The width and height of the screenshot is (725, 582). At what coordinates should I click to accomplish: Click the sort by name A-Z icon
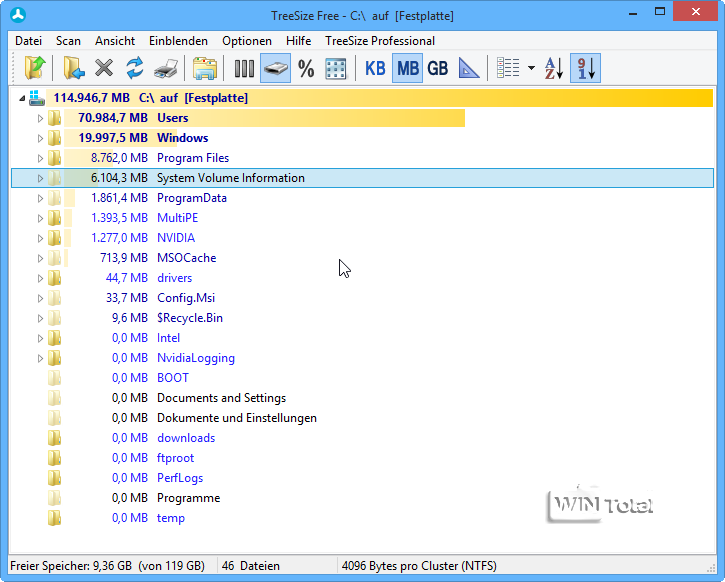[553, 69]
